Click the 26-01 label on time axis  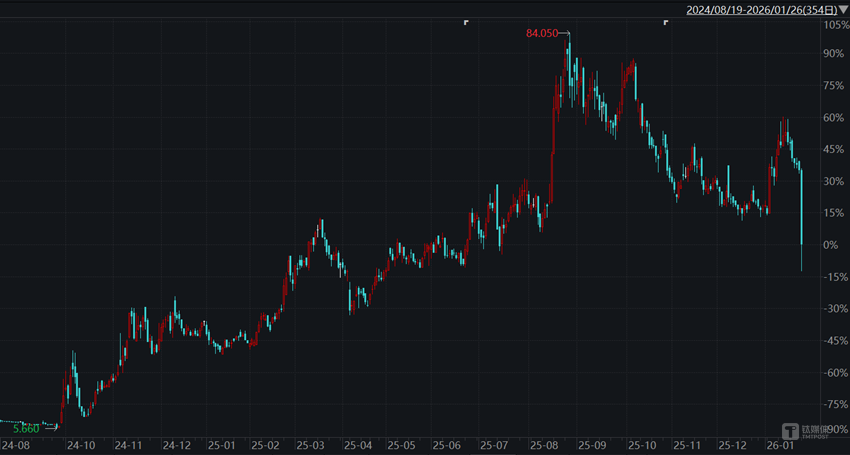pyautogui.click(x=779, y=445)
